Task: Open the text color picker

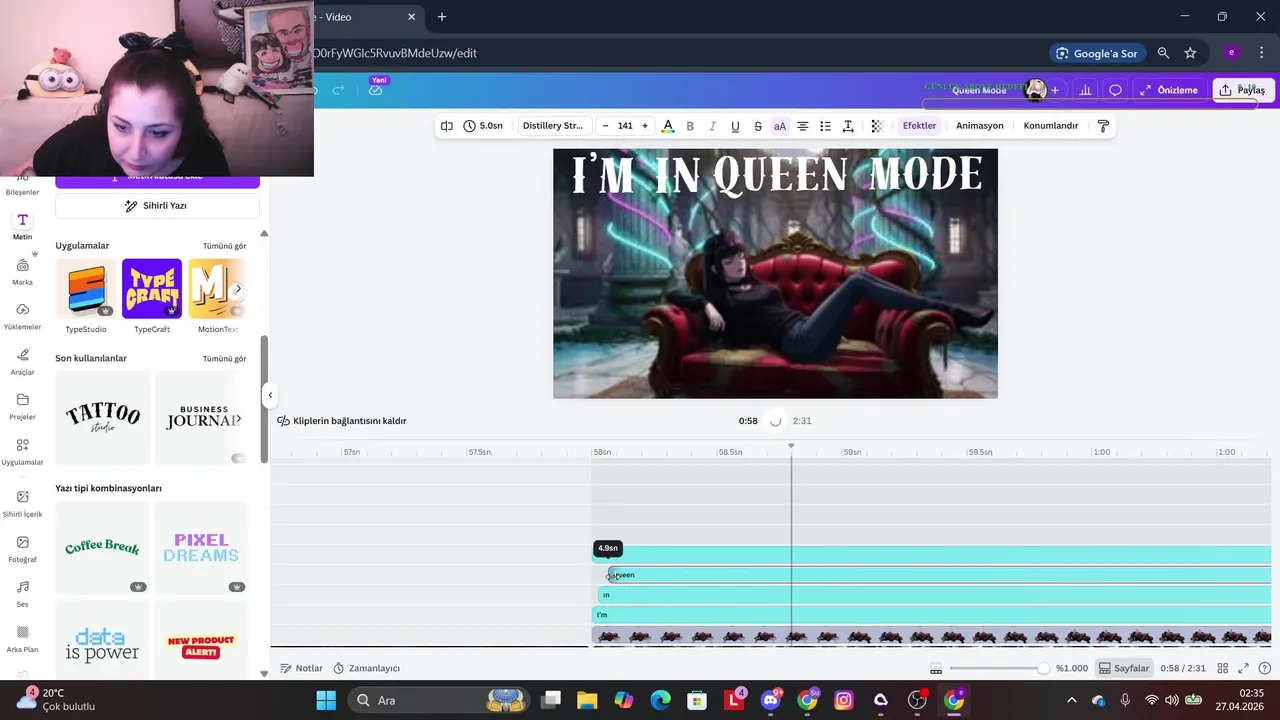Action: 668,126
